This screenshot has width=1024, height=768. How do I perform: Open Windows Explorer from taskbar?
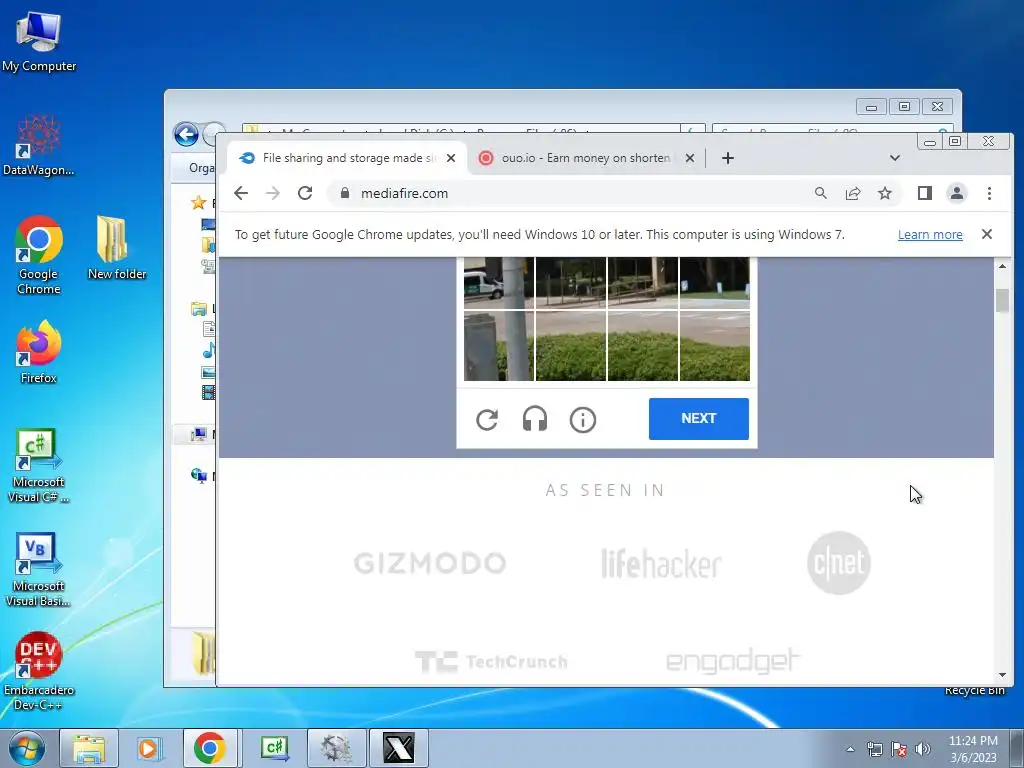89,748
